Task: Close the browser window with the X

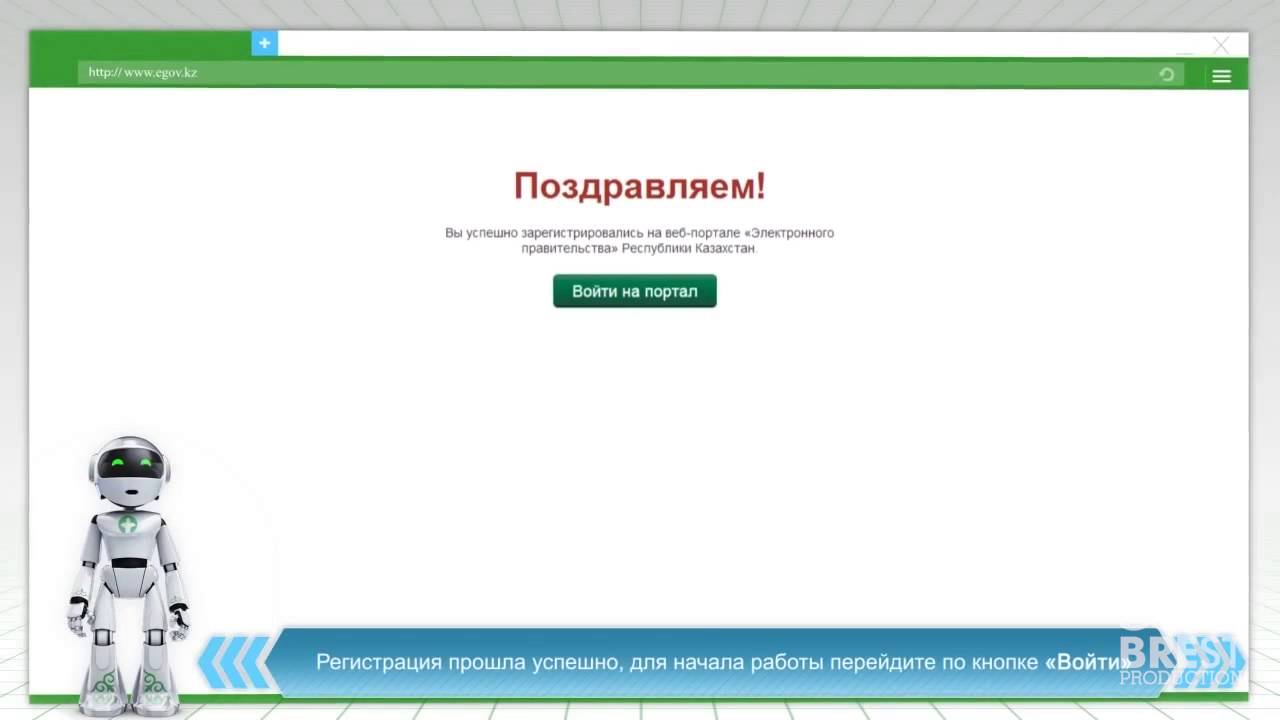Action: coord(1221,45)
